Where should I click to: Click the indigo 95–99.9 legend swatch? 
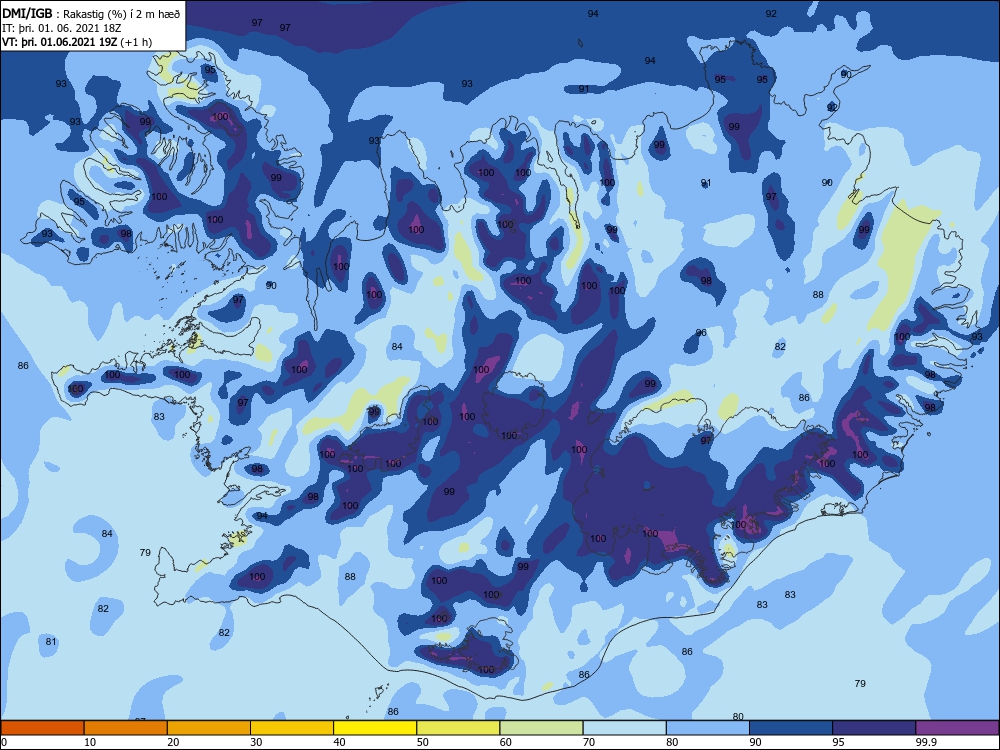[x=874, y=728]
